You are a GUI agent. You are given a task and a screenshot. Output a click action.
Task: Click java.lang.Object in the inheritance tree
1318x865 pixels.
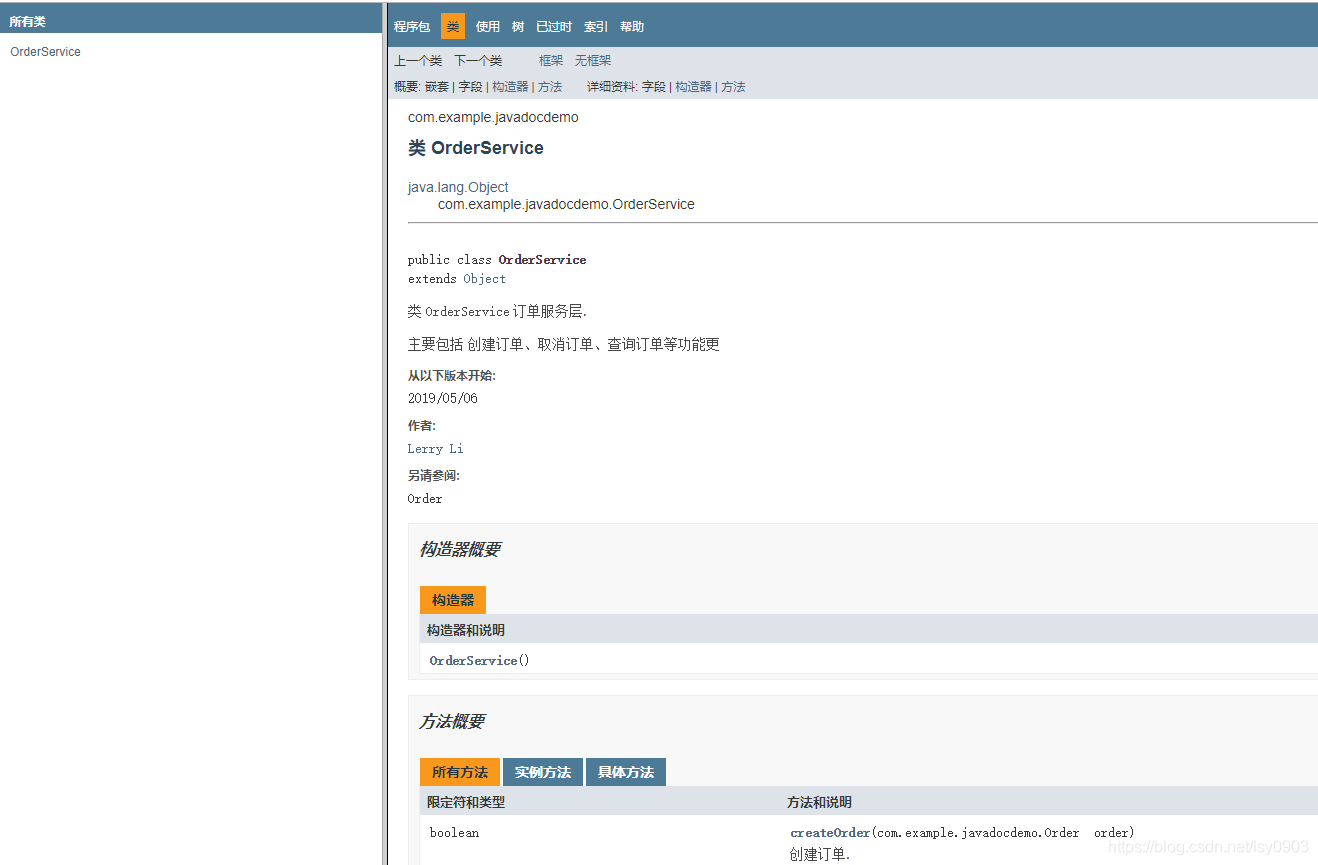(458, 187)
